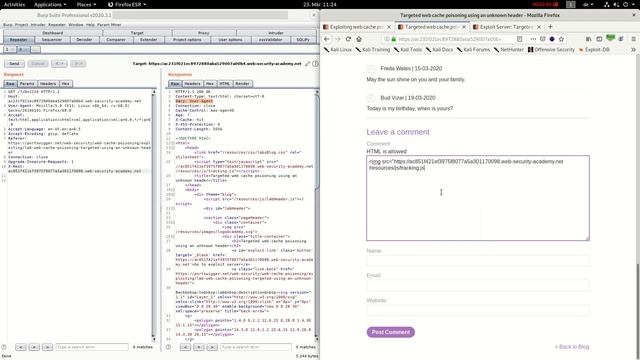The height and width of the screenshot is (360, 640).
Task: Open Firefox hamburger menu
Action: pos(633,39)
